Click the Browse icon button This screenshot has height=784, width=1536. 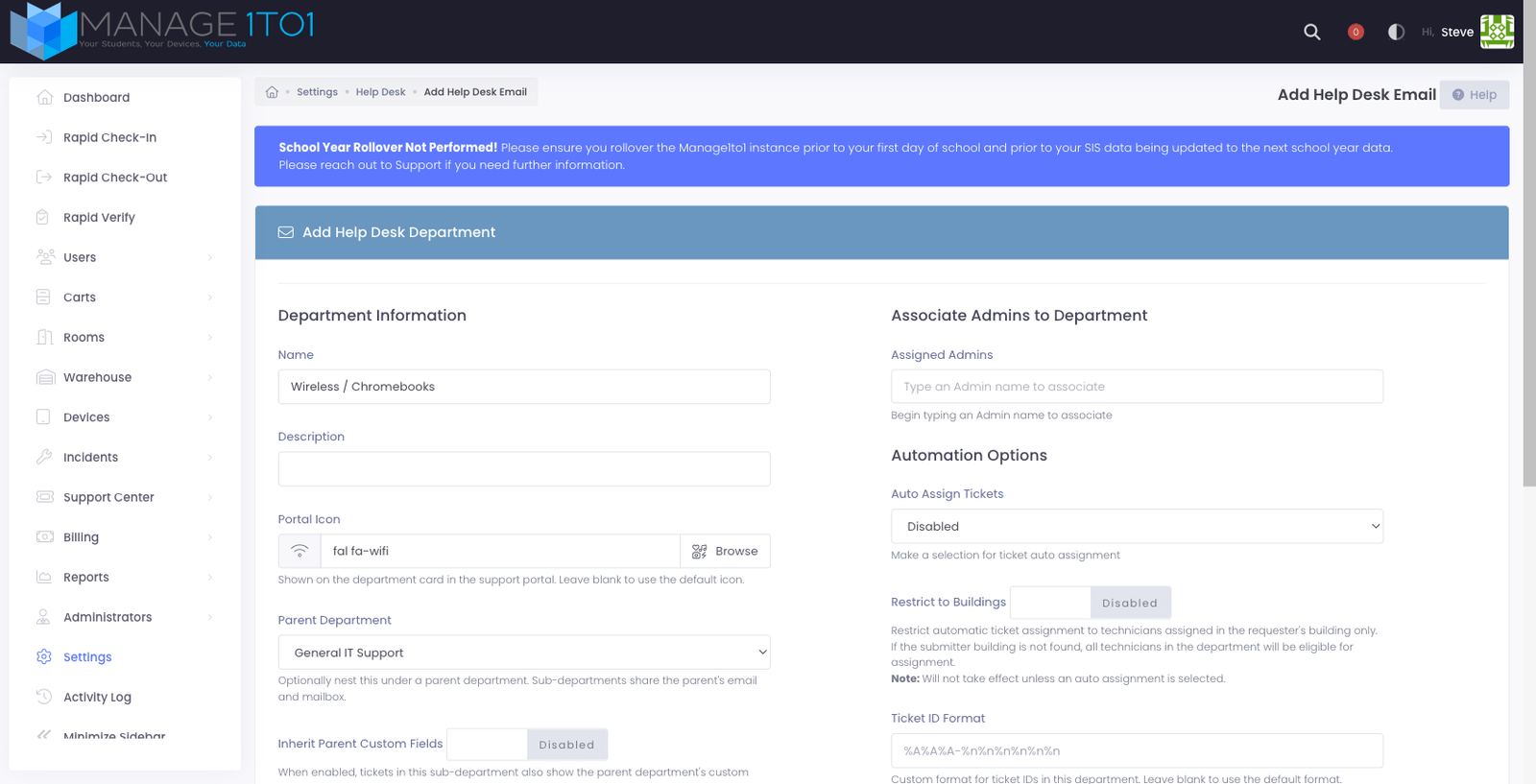point(725,551)
